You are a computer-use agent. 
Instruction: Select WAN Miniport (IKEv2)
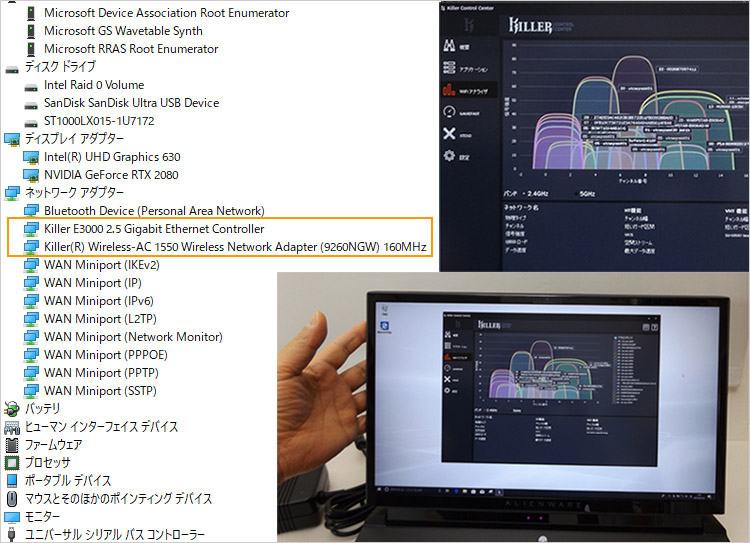pos(102,266)
